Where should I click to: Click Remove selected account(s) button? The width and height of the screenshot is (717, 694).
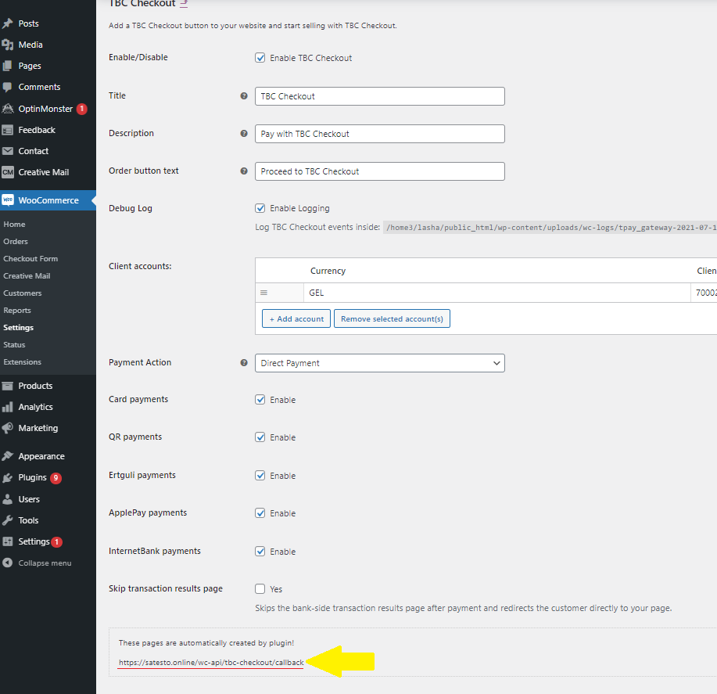pyautogui.click(x=392, y=319)
